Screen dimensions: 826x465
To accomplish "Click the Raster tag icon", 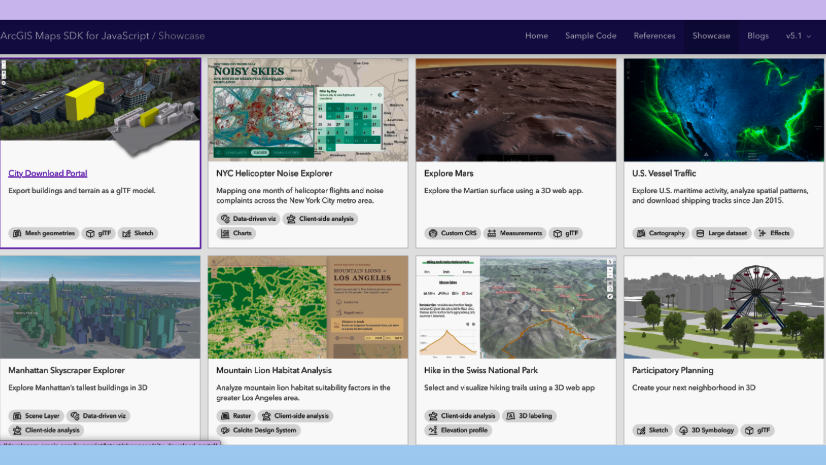I will pyautogui.click(x=225, y=416).
